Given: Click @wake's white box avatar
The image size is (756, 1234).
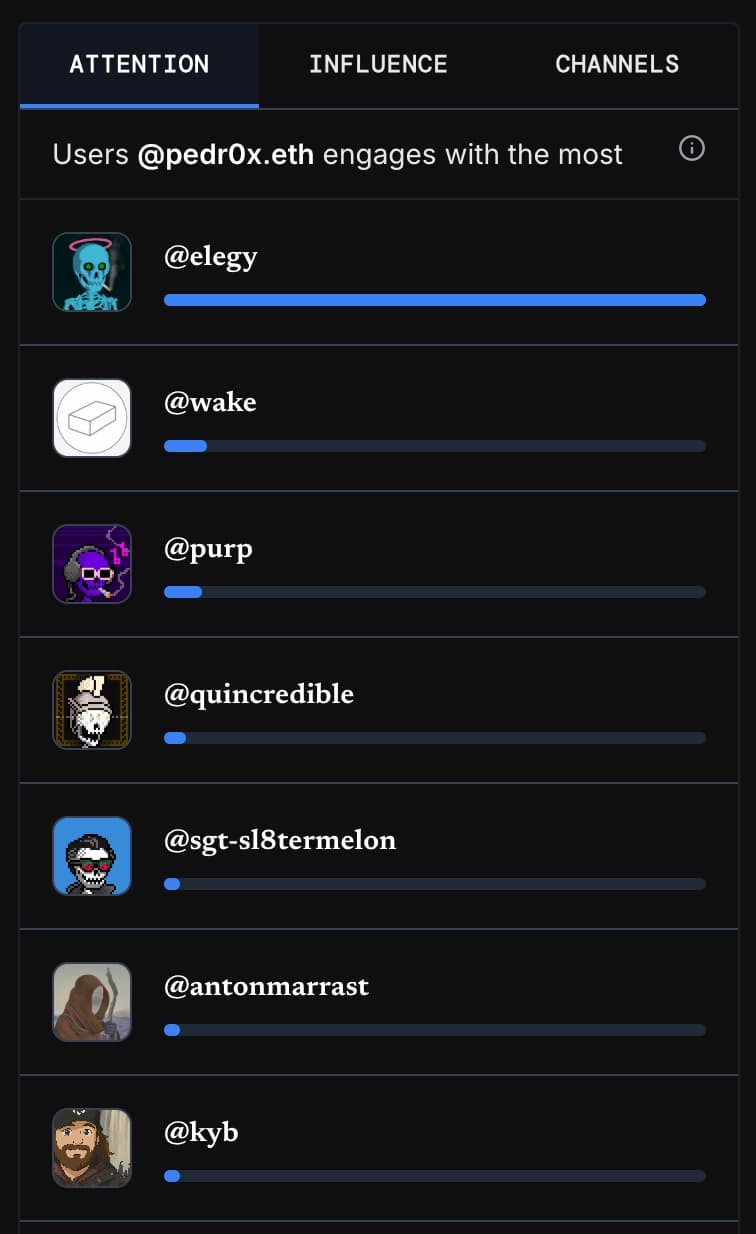Looking at the screenshot, I should [x=92, y=418].
